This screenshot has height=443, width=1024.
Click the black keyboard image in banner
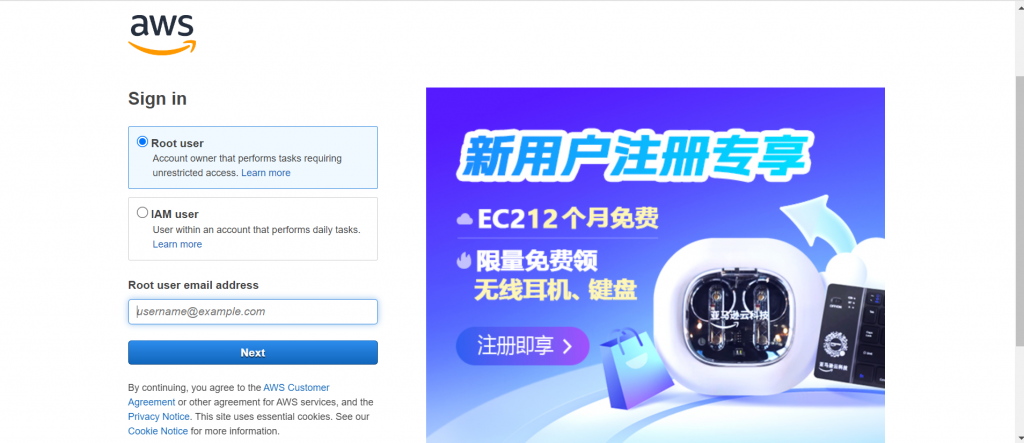point(854,335)
